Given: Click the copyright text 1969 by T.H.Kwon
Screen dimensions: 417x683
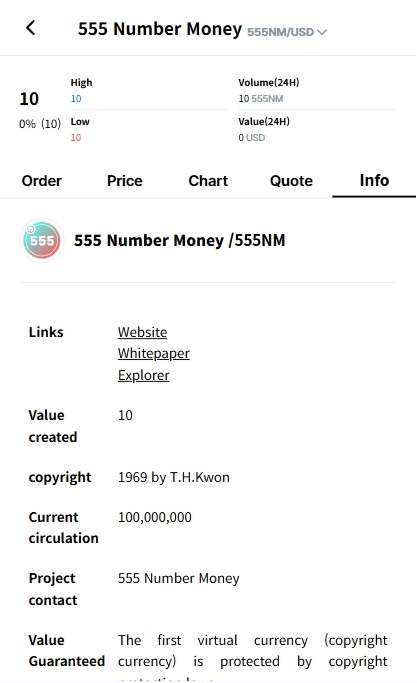Looking at the screenshot, I should pyautogui.click(x=173, y=477).
